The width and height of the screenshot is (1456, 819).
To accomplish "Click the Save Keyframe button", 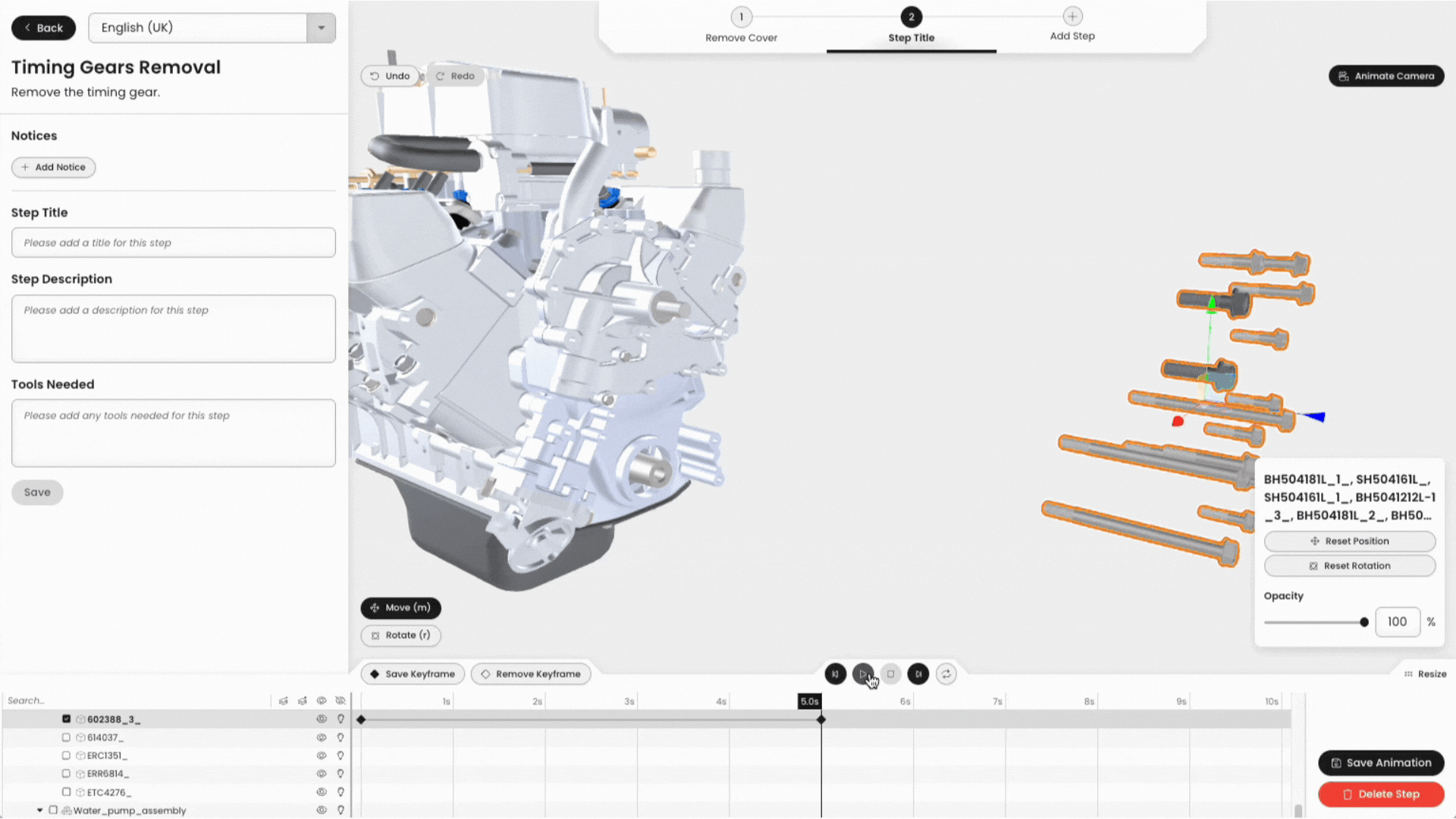I will [413, 673].
